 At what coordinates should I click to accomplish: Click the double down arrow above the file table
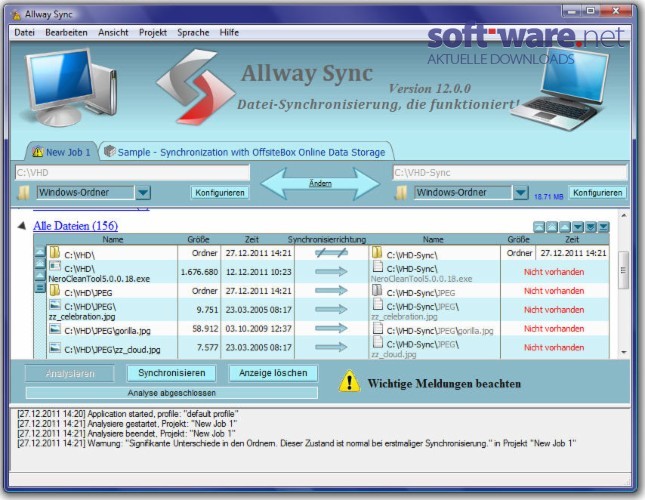(591, 227)
